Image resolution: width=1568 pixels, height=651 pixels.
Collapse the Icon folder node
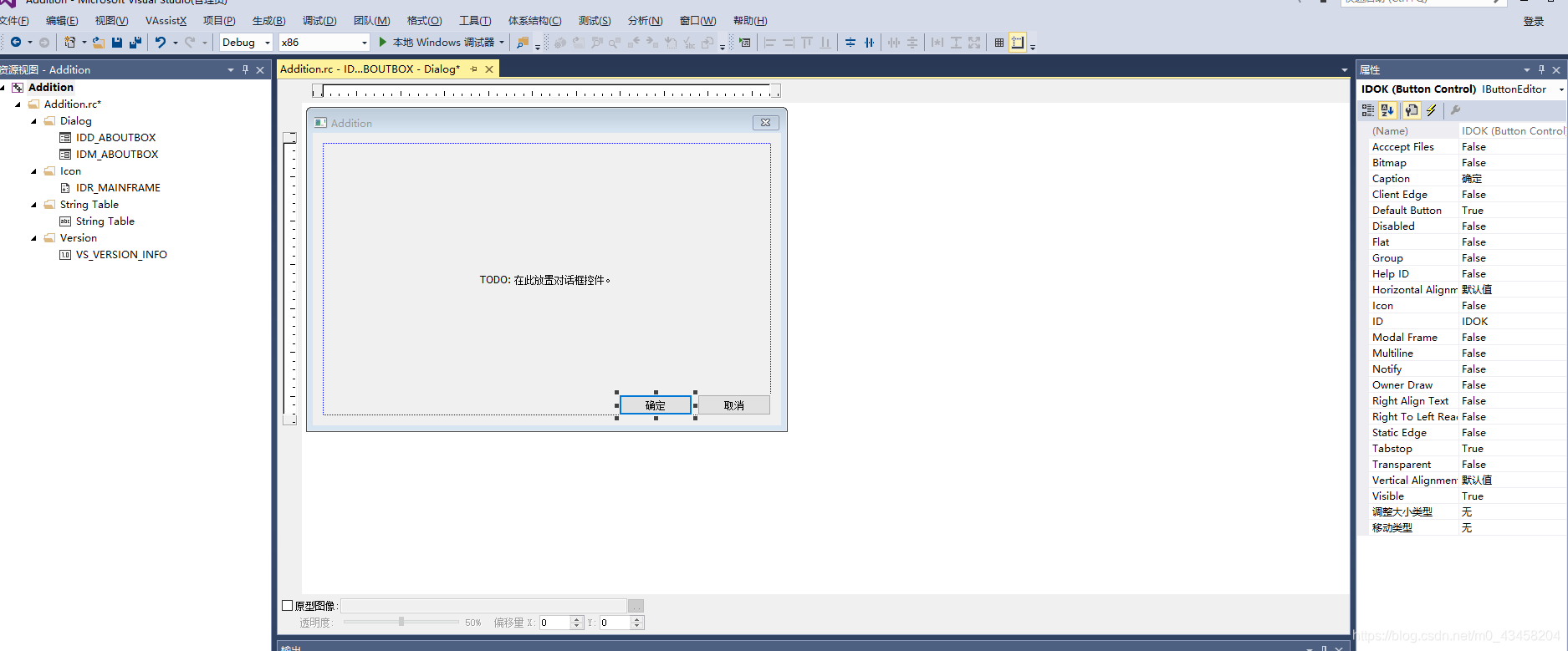pyautogui.click(x=34, y=171)
